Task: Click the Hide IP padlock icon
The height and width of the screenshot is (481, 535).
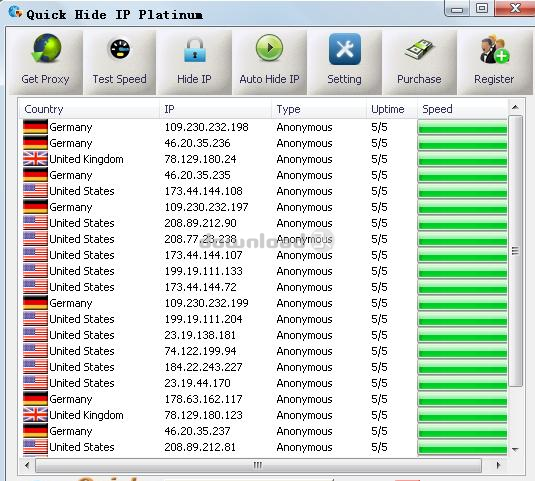Action: click(x=194, y=50)
